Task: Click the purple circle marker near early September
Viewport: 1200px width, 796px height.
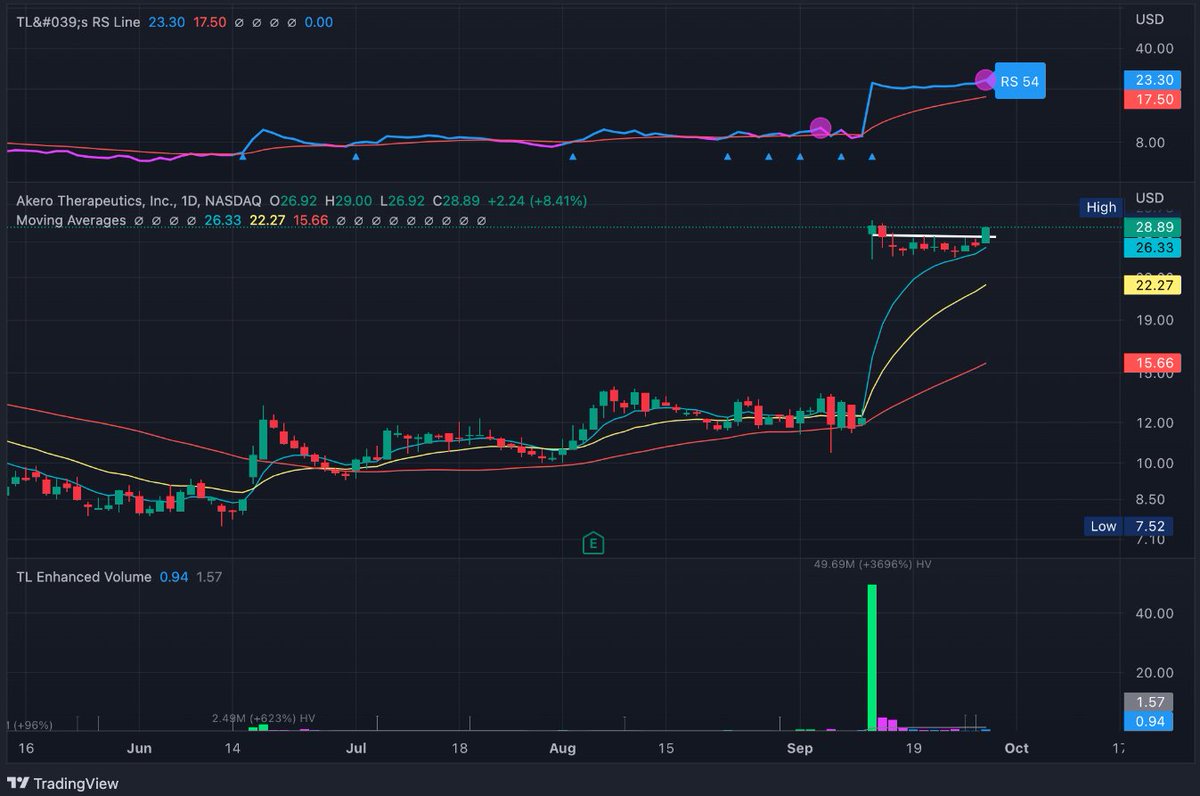Action: pyautogui.click(x=820, y=128)
